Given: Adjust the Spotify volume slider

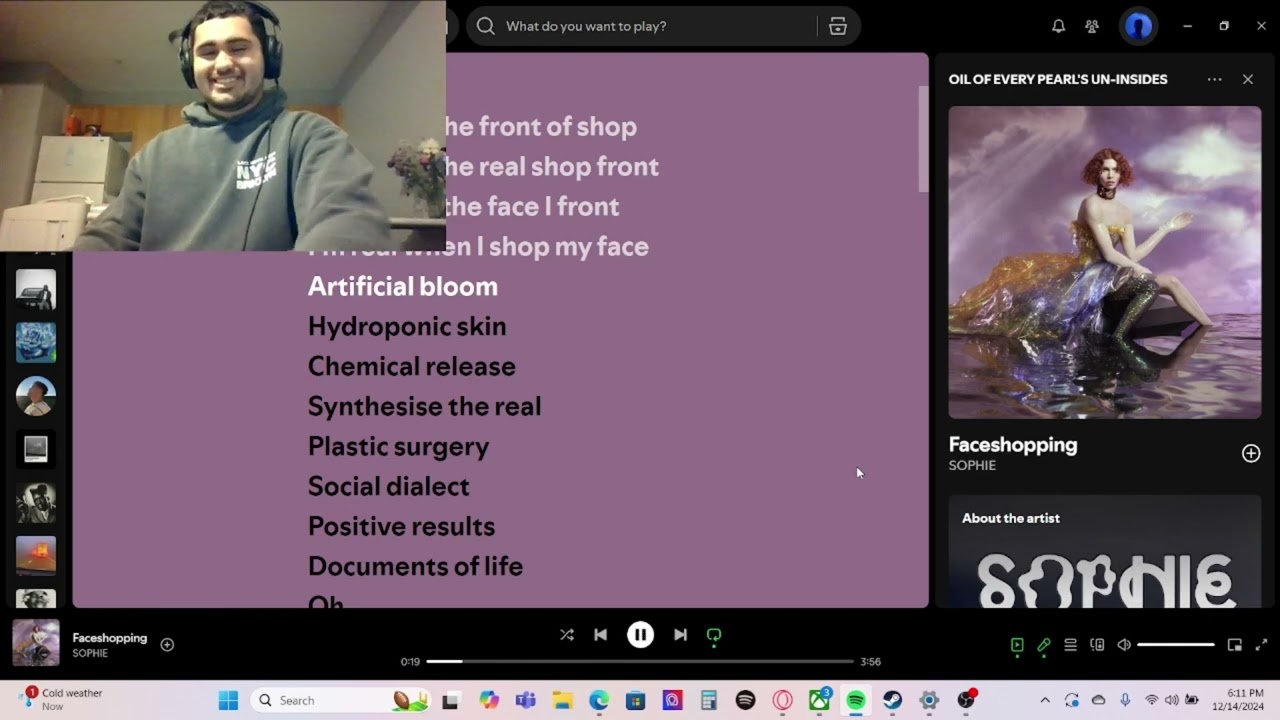Looking at the screenshot, I should tap(1176, 645).
